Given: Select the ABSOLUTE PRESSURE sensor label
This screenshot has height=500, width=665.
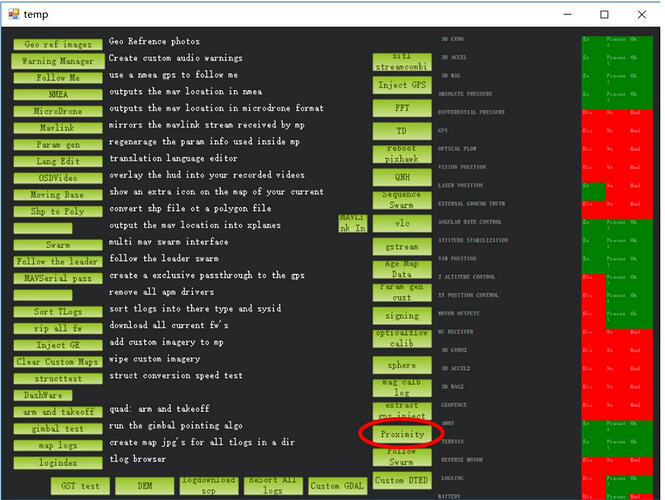Looking at the screenshot, I should coord(465,94).
